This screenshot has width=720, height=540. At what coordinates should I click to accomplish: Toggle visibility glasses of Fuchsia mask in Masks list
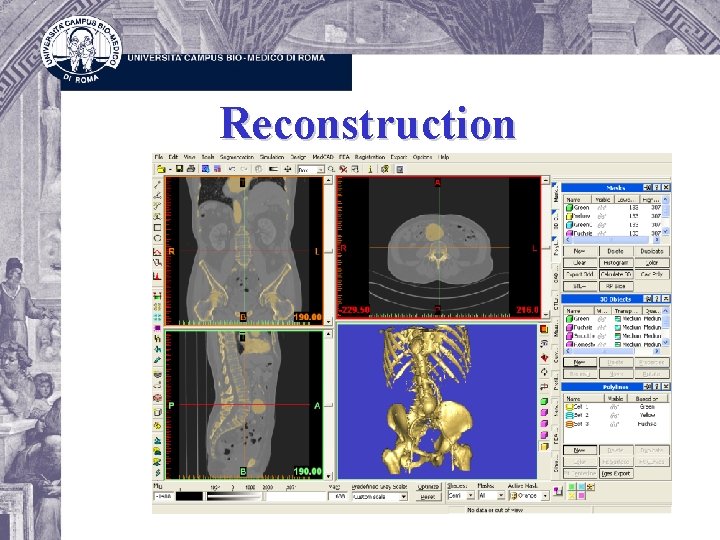[602, 233]
